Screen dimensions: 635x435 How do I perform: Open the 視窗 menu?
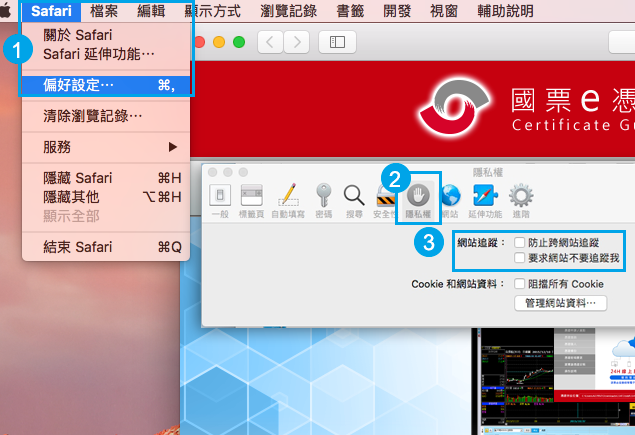[x=444, y=11]
